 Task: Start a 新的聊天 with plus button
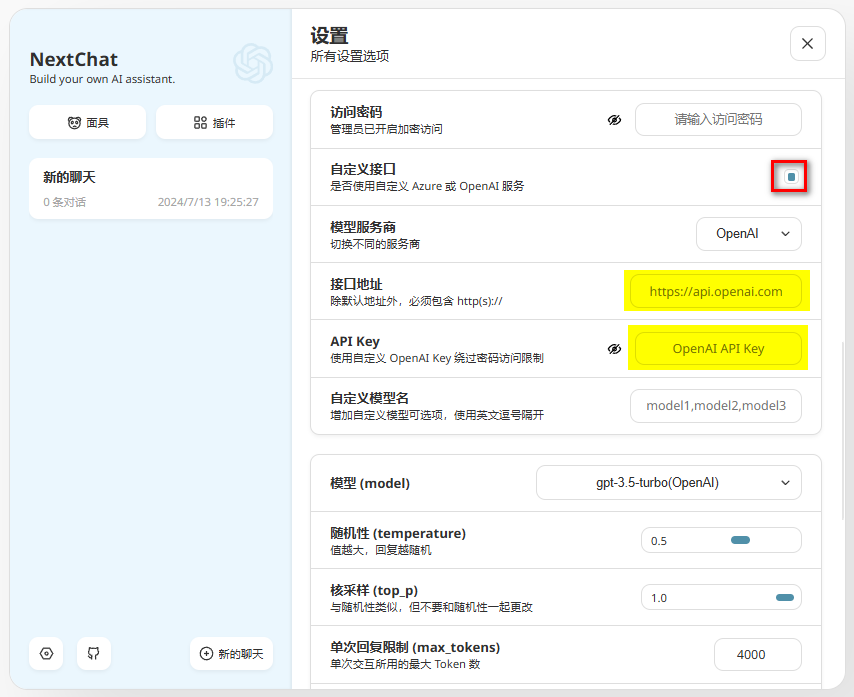pos(231,653)
